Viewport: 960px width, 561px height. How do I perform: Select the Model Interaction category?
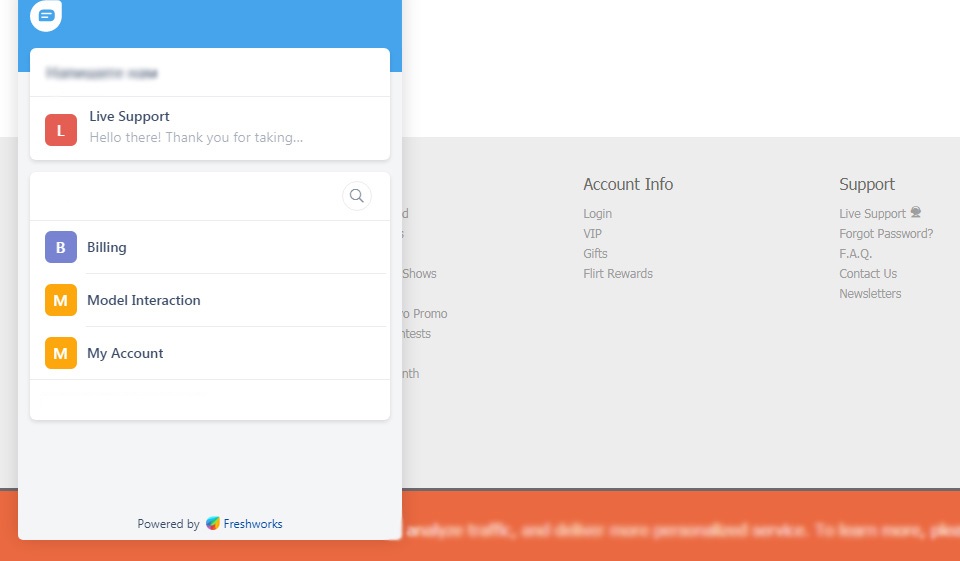[x=144, y=300]
